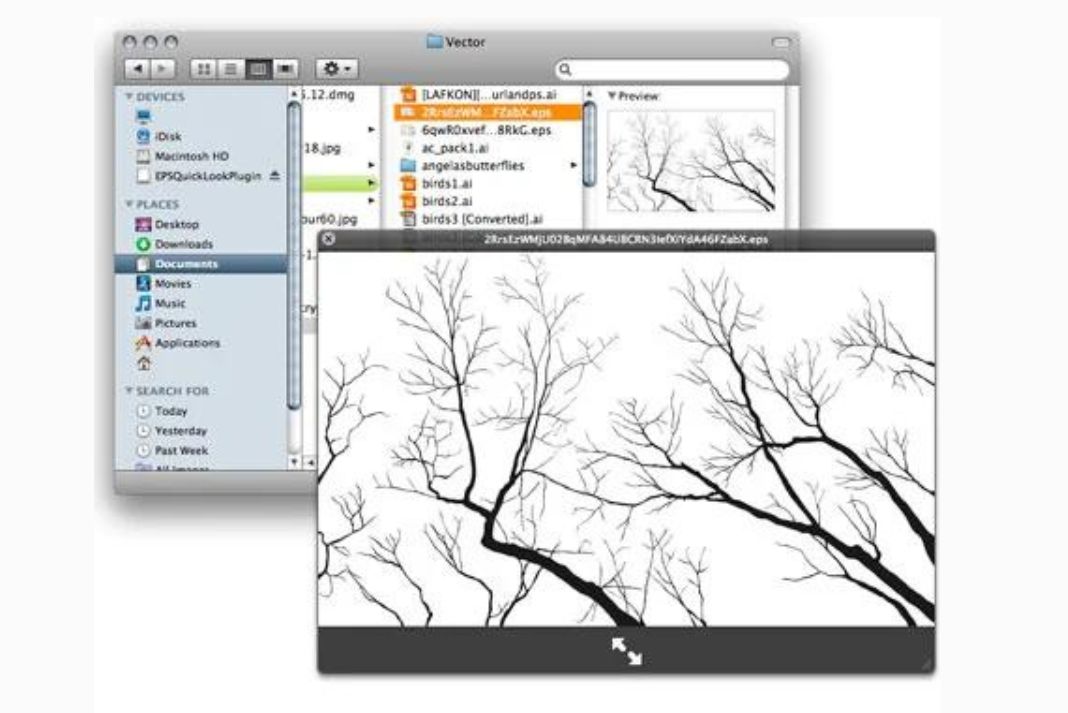Open the home folder in sidebar
This screenshot has height=713, width=1068.
[x=143, y=363]
